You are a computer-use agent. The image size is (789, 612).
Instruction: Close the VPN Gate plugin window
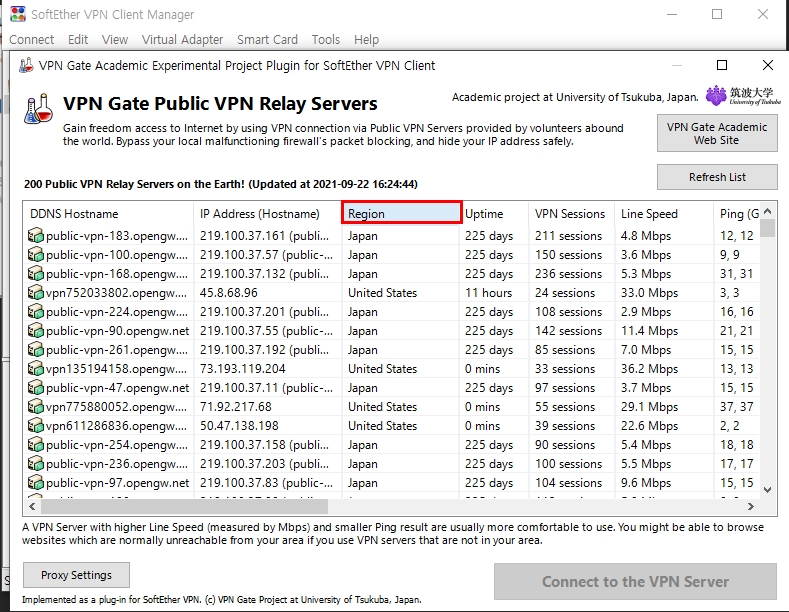click(x=767, y=65)
